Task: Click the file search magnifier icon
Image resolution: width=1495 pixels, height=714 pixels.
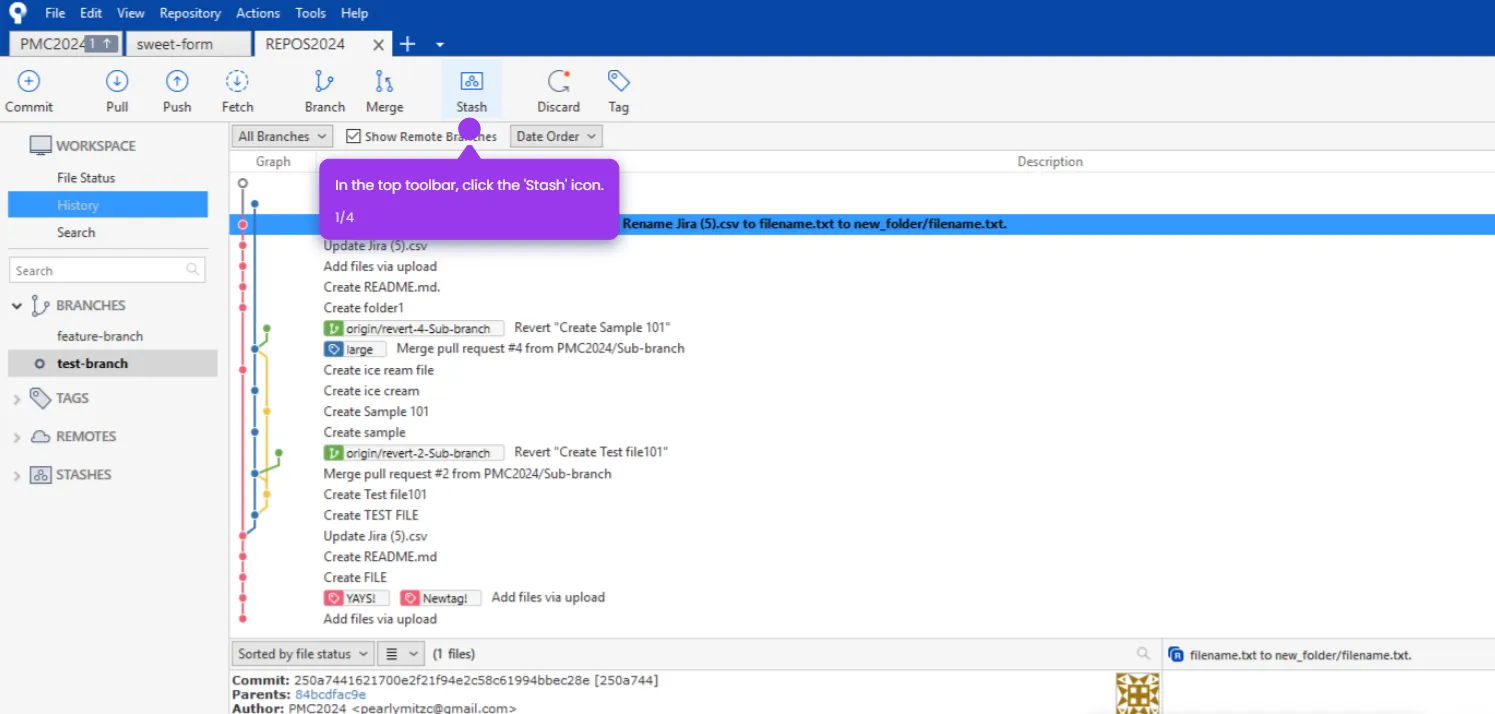Action: pos(1143,653)
